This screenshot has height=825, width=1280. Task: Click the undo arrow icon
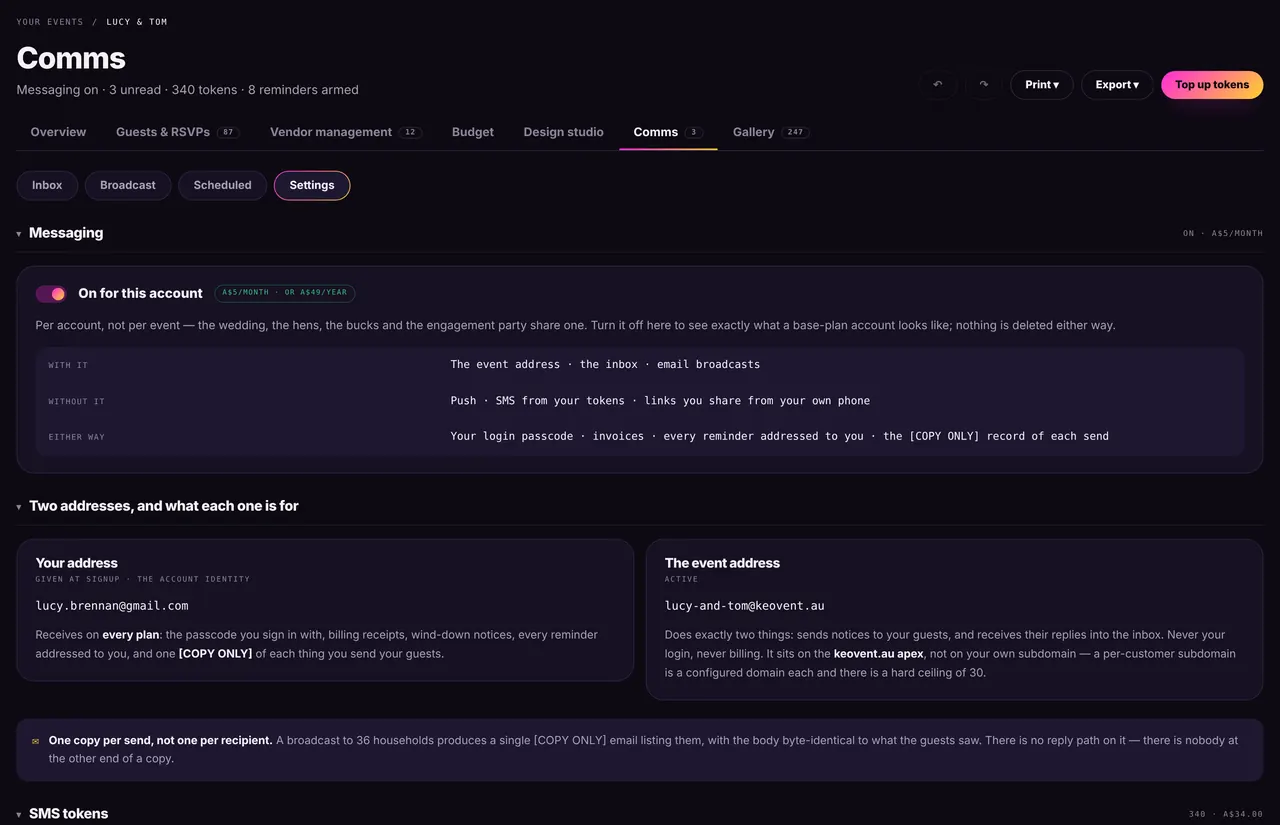[x=938, y=85]
